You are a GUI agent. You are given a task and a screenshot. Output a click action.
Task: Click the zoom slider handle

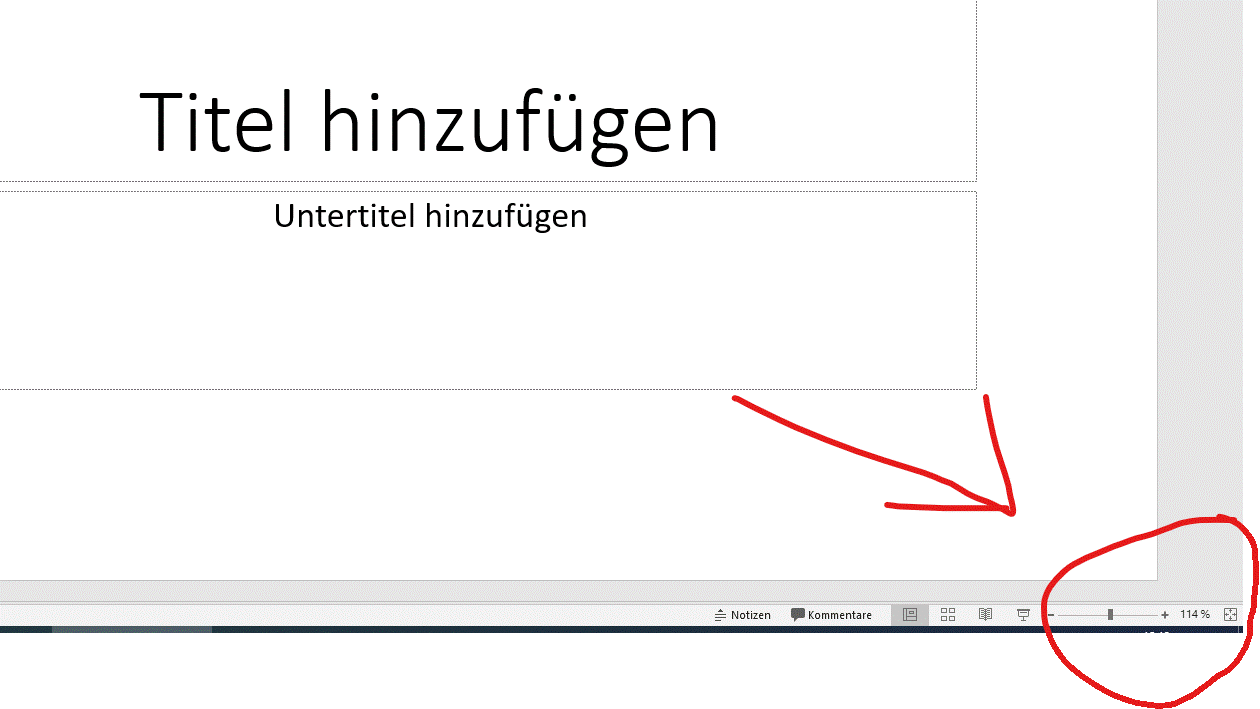(1110, 615)
